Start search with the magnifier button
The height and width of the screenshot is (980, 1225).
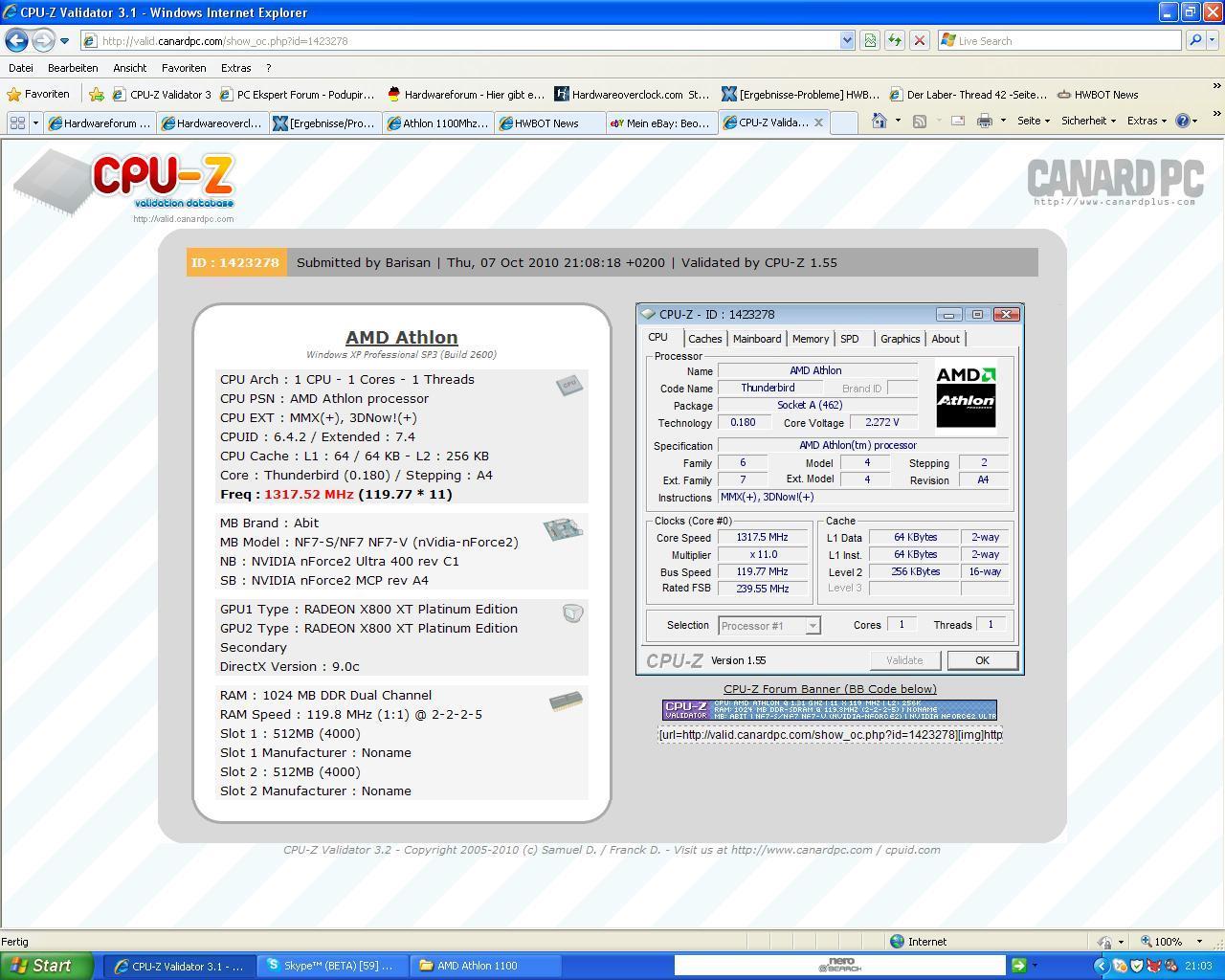1194,41
